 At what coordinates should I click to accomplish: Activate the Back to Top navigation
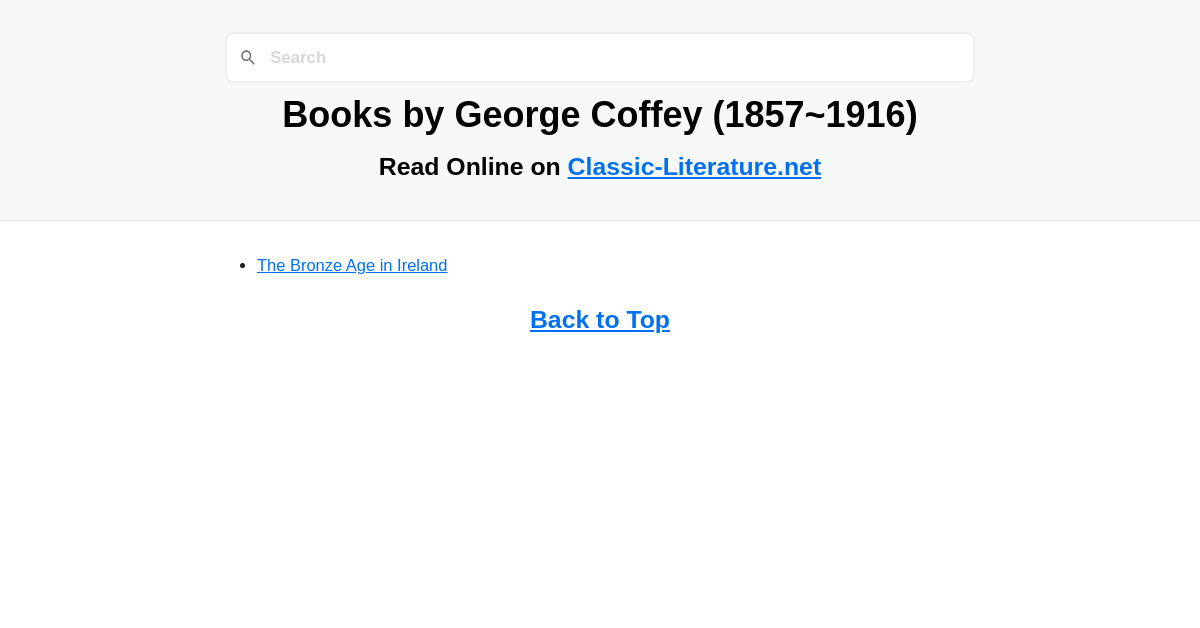[x=600, y=319]
